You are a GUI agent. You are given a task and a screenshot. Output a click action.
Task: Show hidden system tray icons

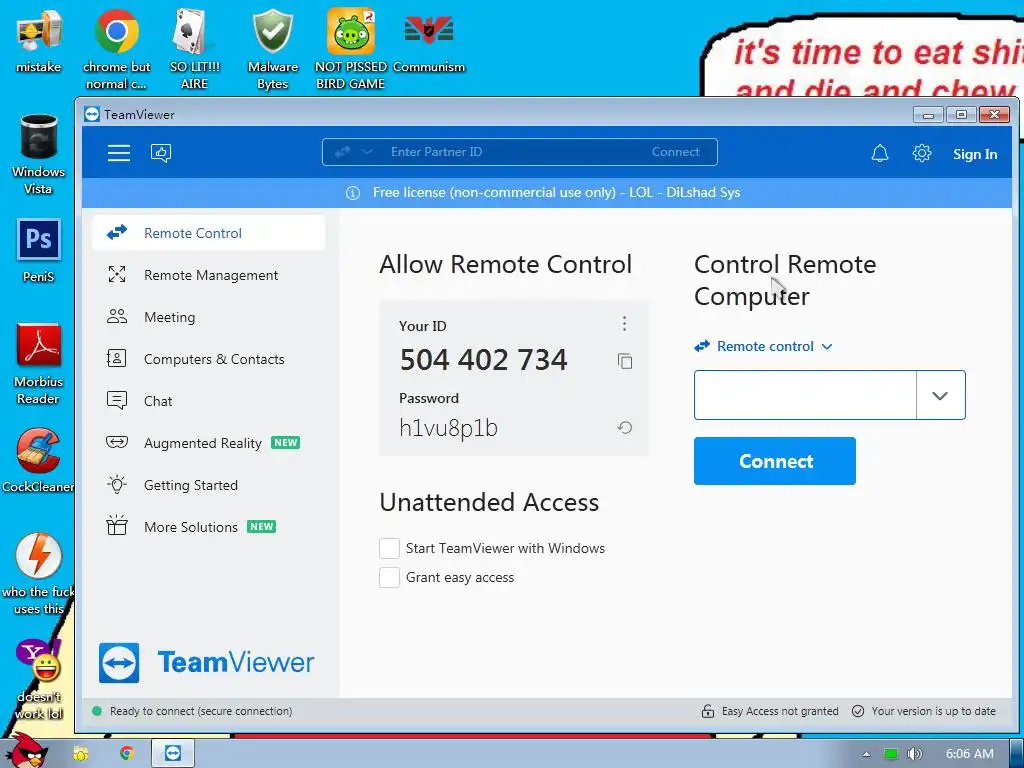point(866,754)
